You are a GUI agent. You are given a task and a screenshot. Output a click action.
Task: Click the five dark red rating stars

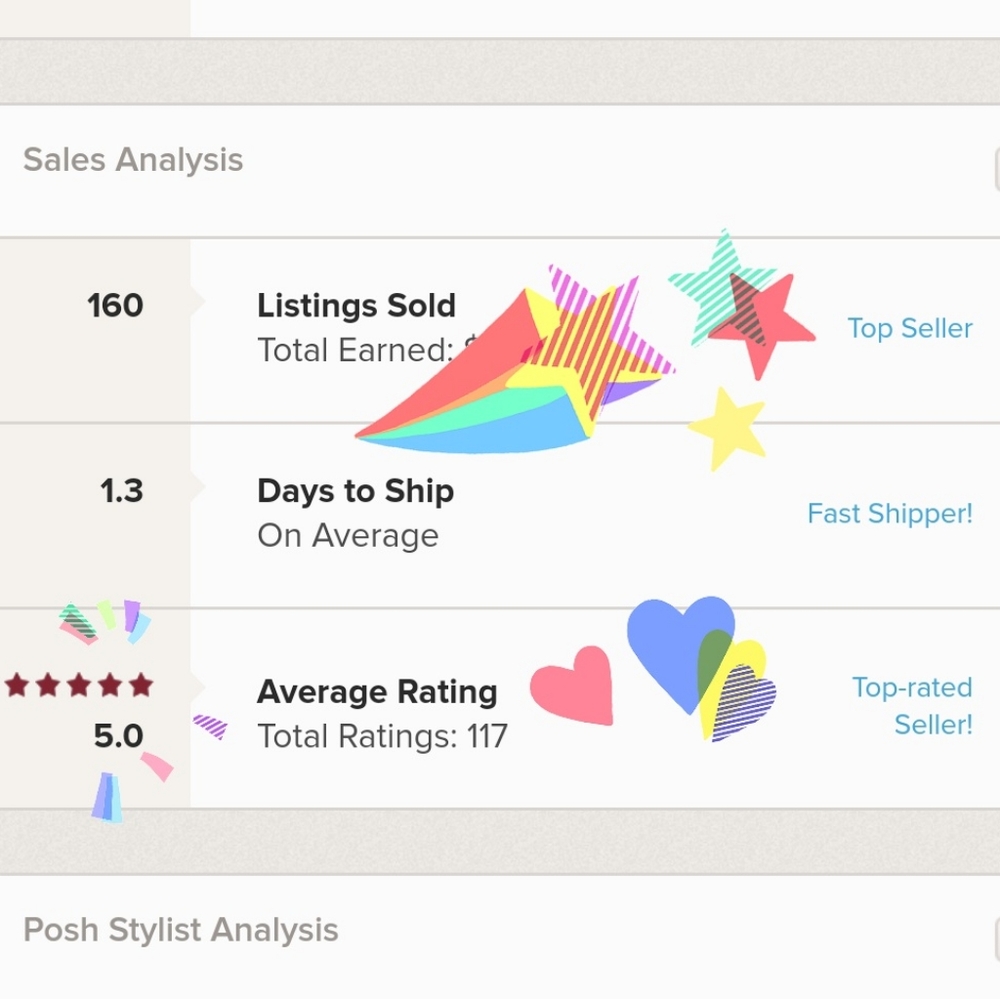[79, 685]
